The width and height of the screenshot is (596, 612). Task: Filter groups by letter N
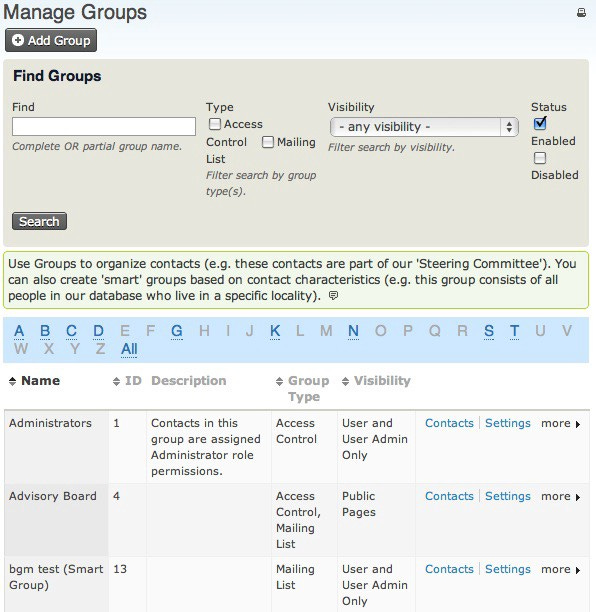[x=353, y=331]
